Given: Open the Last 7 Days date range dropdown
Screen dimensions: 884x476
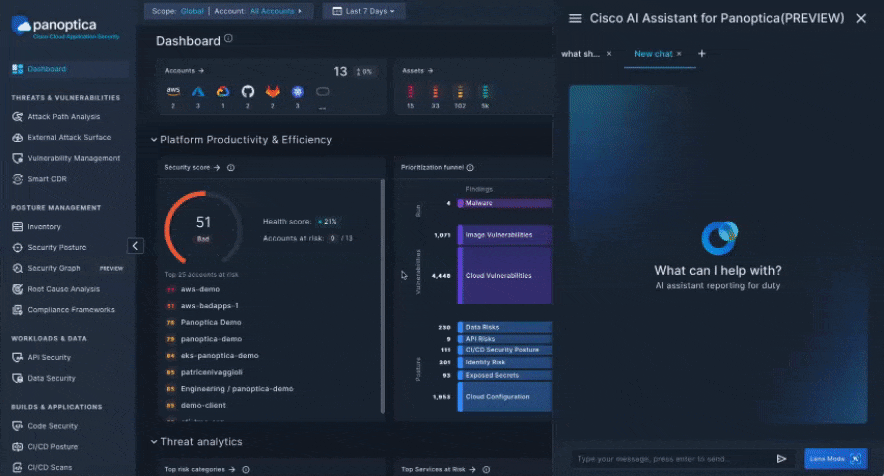Looking at the screenshot, I should pyautogui.click(x=364, y=11).
